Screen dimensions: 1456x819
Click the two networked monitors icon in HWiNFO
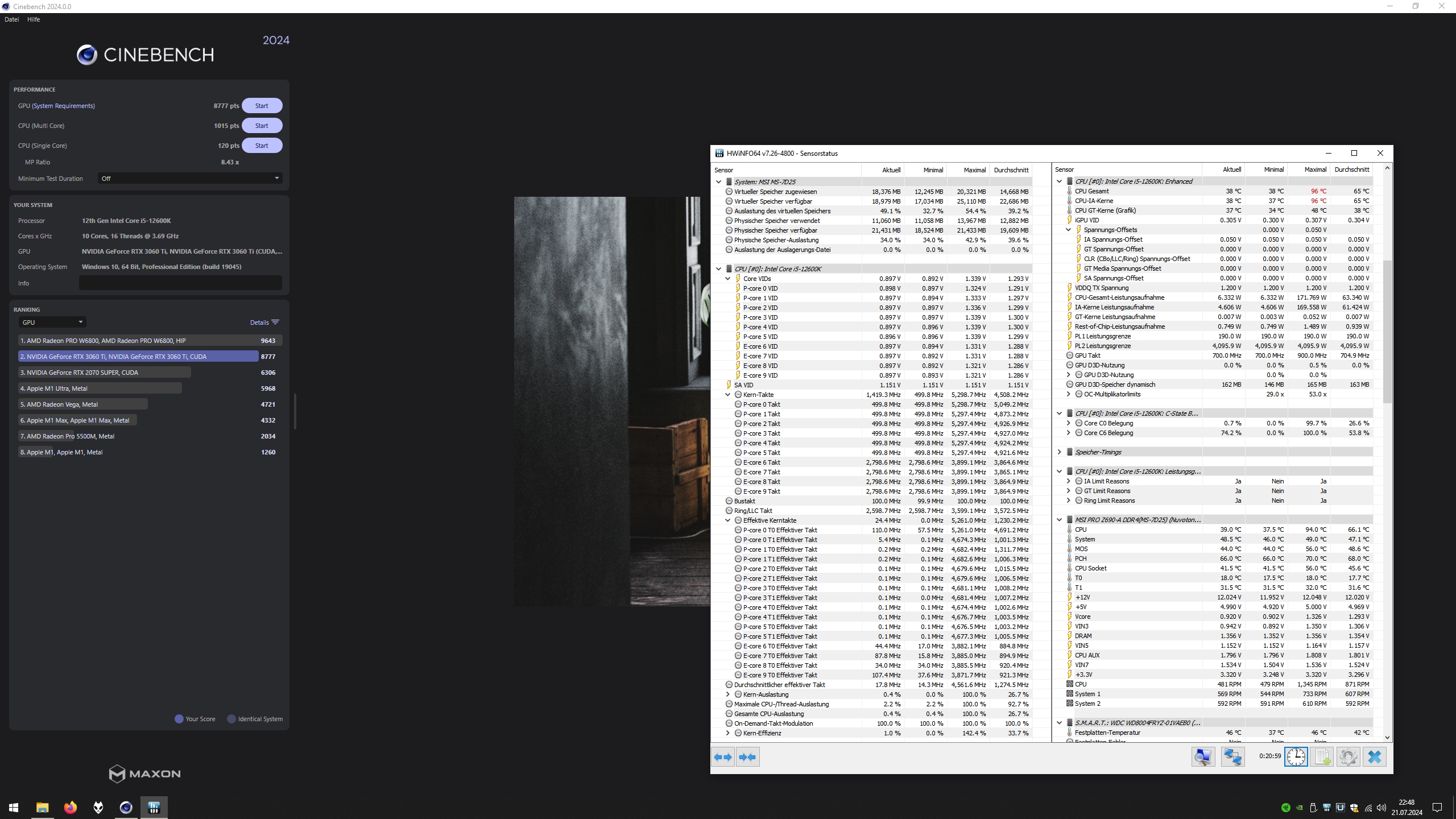point(1232,757)
